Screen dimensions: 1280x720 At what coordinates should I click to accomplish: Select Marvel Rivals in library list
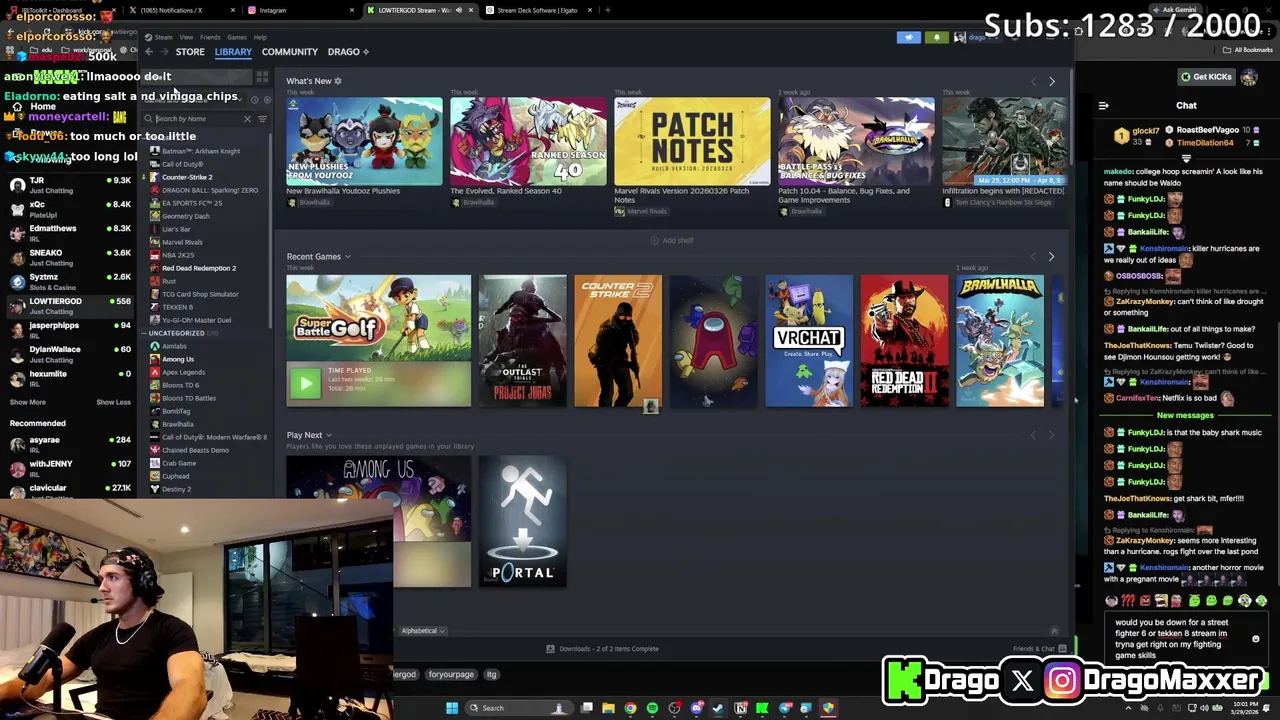[x=182, y=242]
